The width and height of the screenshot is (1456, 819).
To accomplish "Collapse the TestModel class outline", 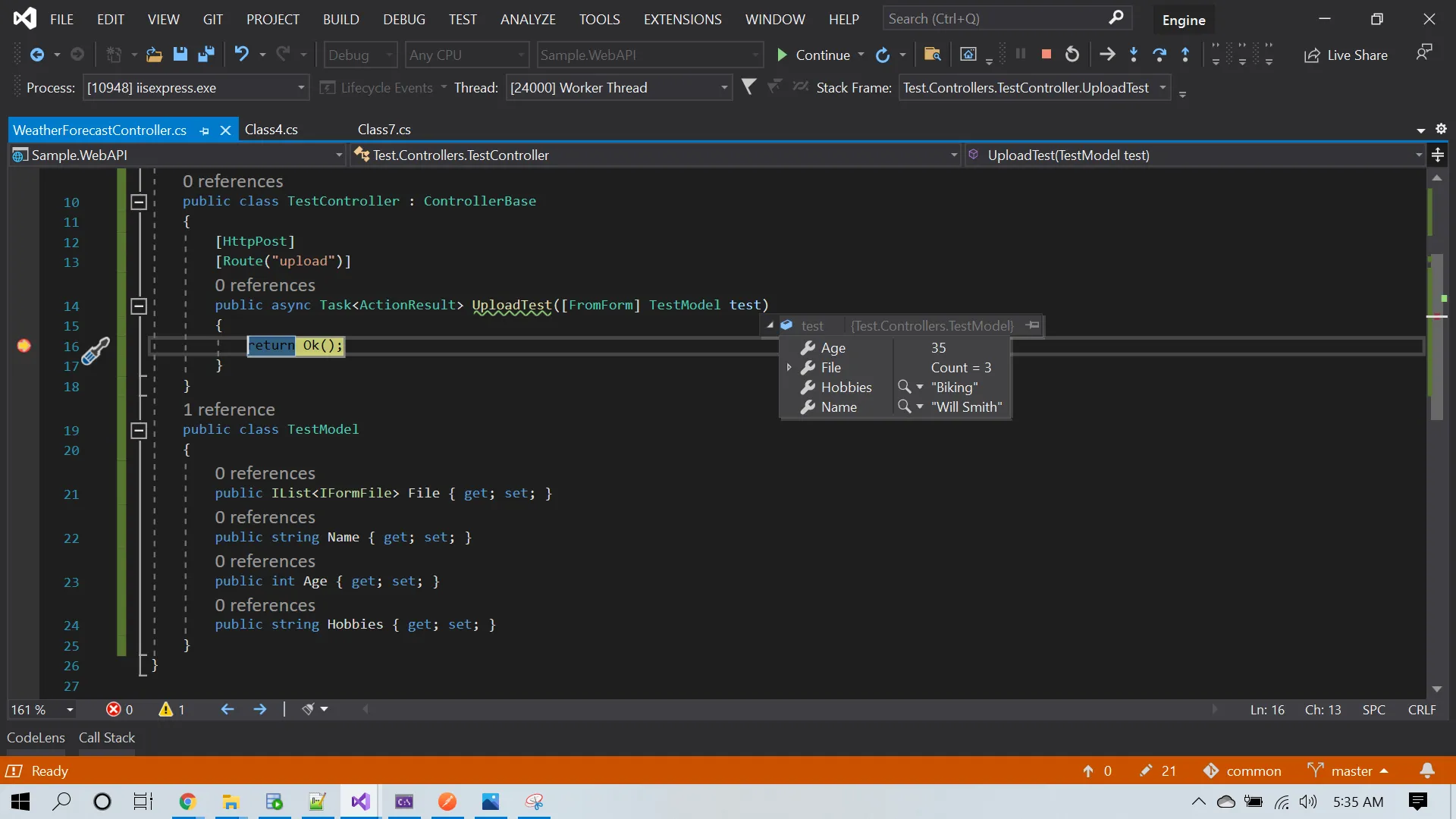I will 139,431.
